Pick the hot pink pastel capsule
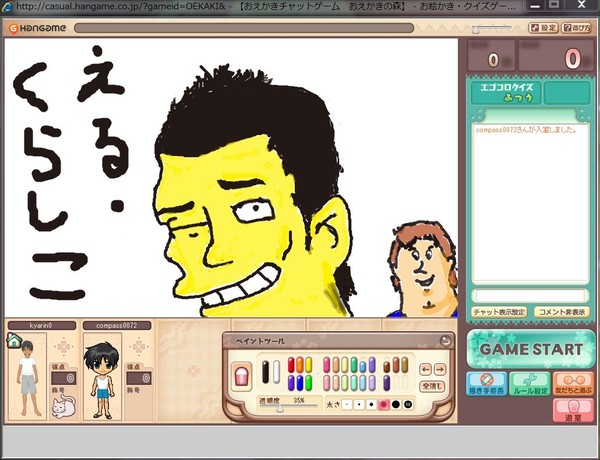Viewport: 600px width, 460px height. [326, 365]
